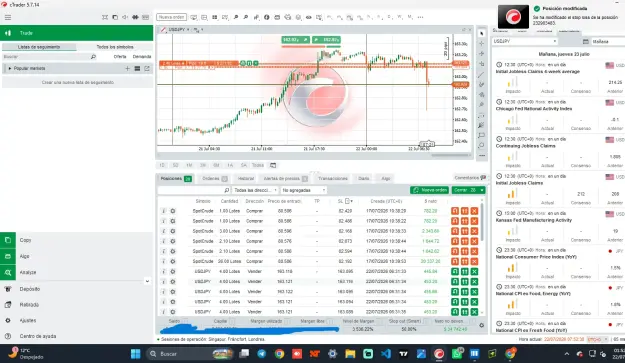Select the cursor pointer tool
This screenshot has width=625, height=363.
pyautogui.click(x=482, y=33)
